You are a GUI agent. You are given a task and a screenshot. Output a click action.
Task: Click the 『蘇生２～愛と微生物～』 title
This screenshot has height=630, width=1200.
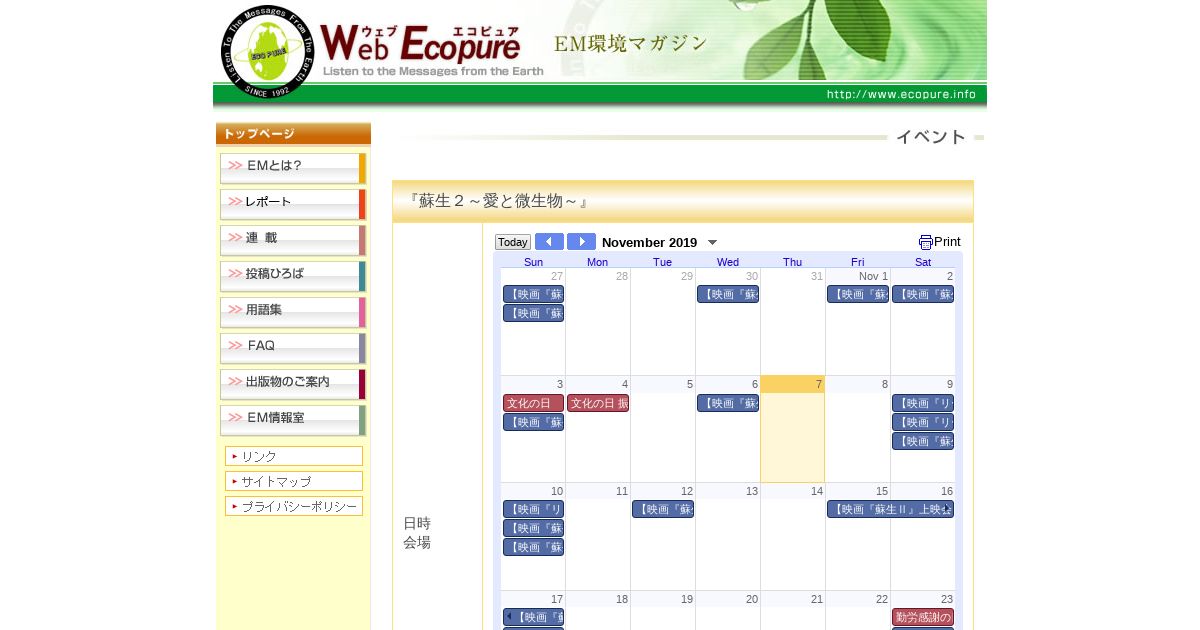click(498, 201)
